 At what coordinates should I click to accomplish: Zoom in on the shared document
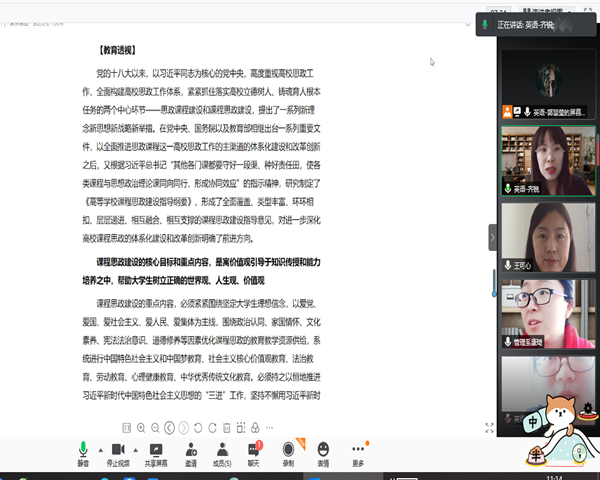coord(142,428)
